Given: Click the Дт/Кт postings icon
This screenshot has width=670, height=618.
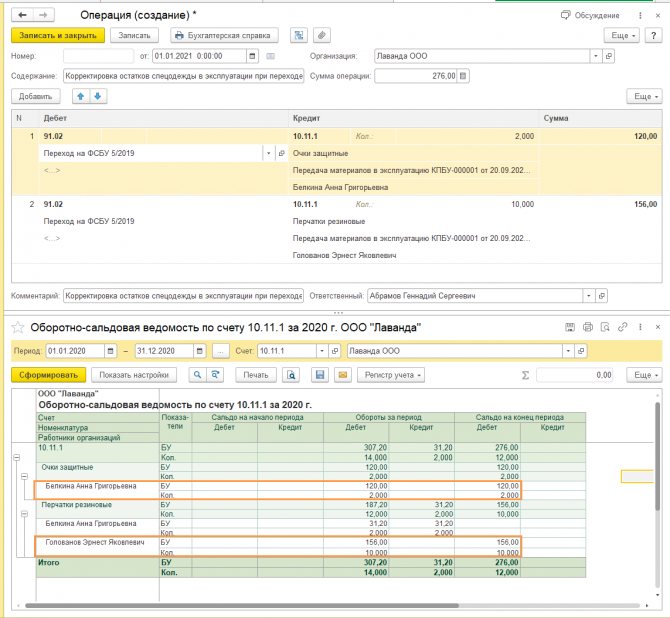Looking at the screenshot, I should 298,35.
